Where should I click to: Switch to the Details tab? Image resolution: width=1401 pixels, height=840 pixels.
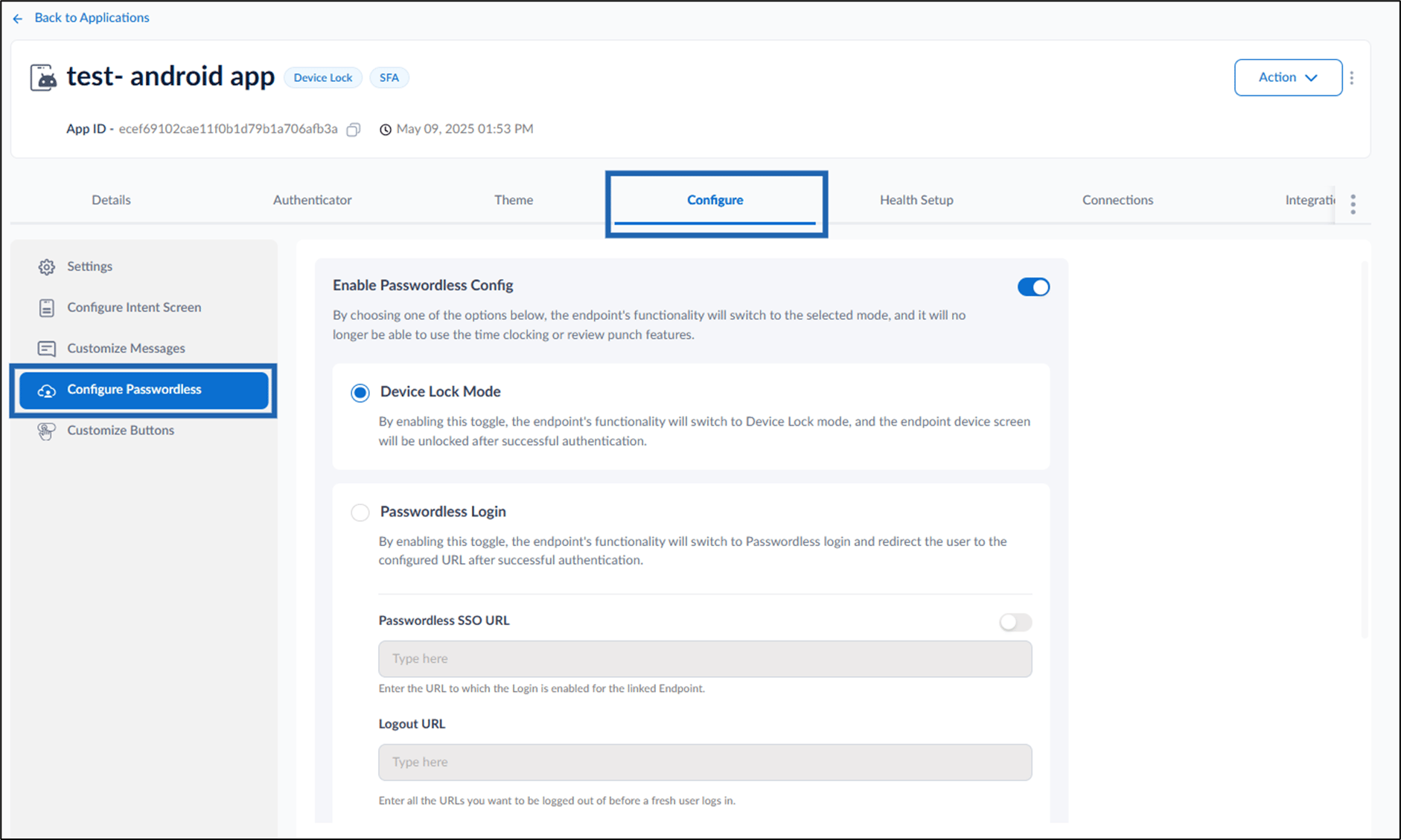tap(111, 199)
